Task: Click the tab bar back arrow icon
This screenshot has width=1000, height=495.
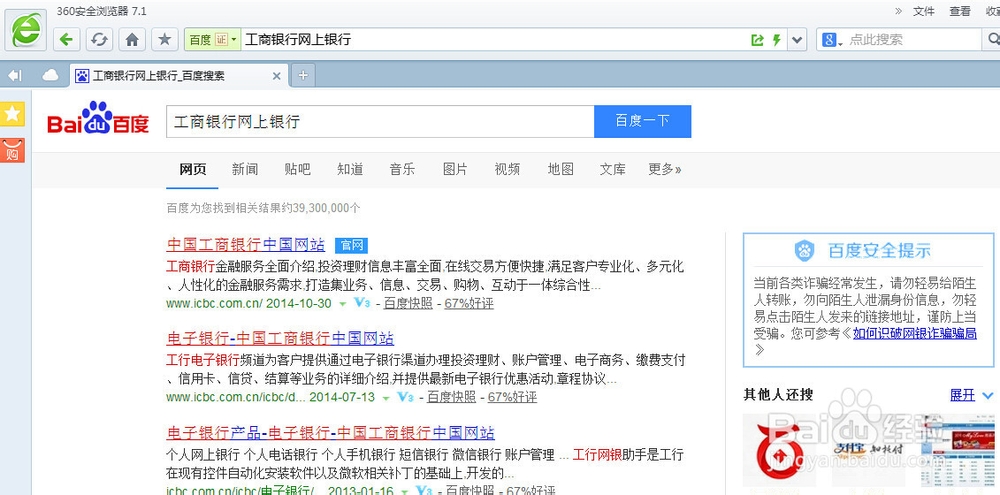Action: coord(15,75)
